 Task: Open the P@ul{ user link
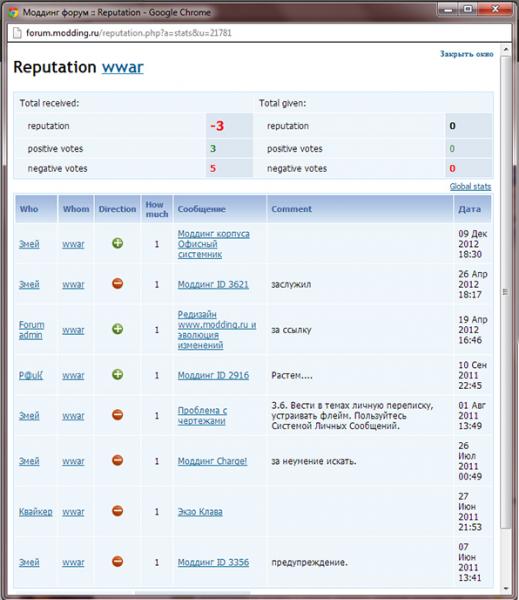31,375
